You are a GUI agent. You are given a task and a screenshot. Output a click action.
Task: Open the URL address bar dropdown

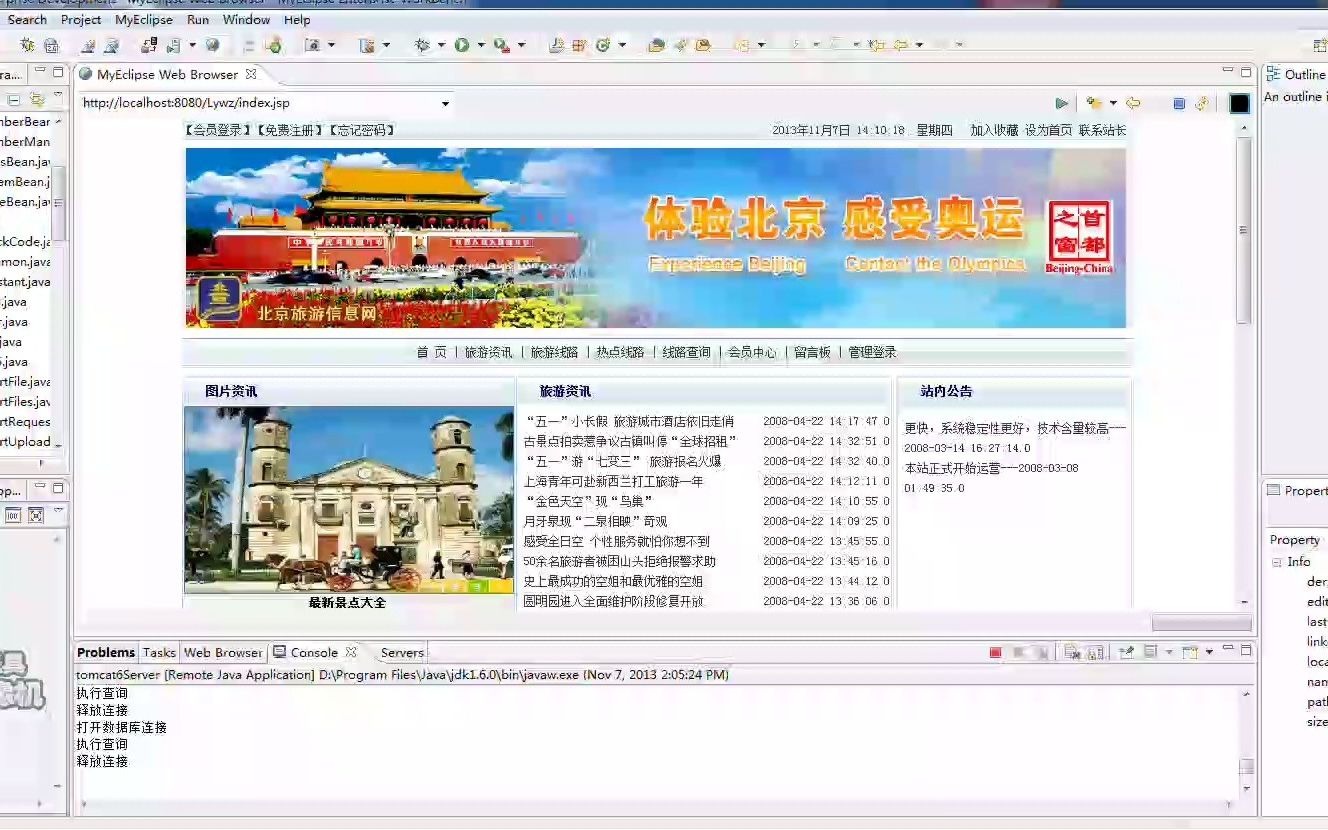point(446,103)
